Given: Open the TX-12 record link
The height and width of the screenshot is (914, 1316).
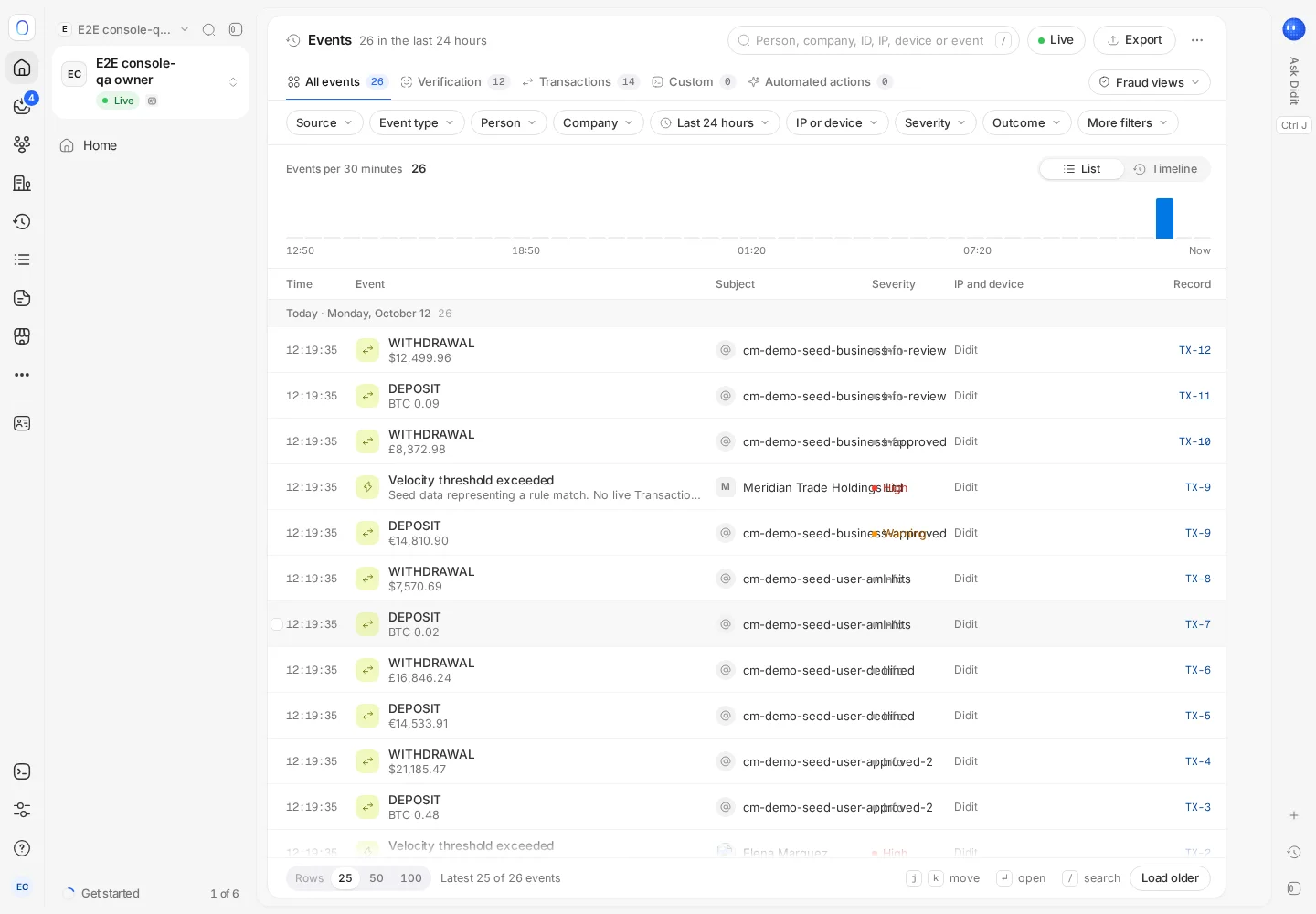Looking at the screenshot, I should (1194, 350).
